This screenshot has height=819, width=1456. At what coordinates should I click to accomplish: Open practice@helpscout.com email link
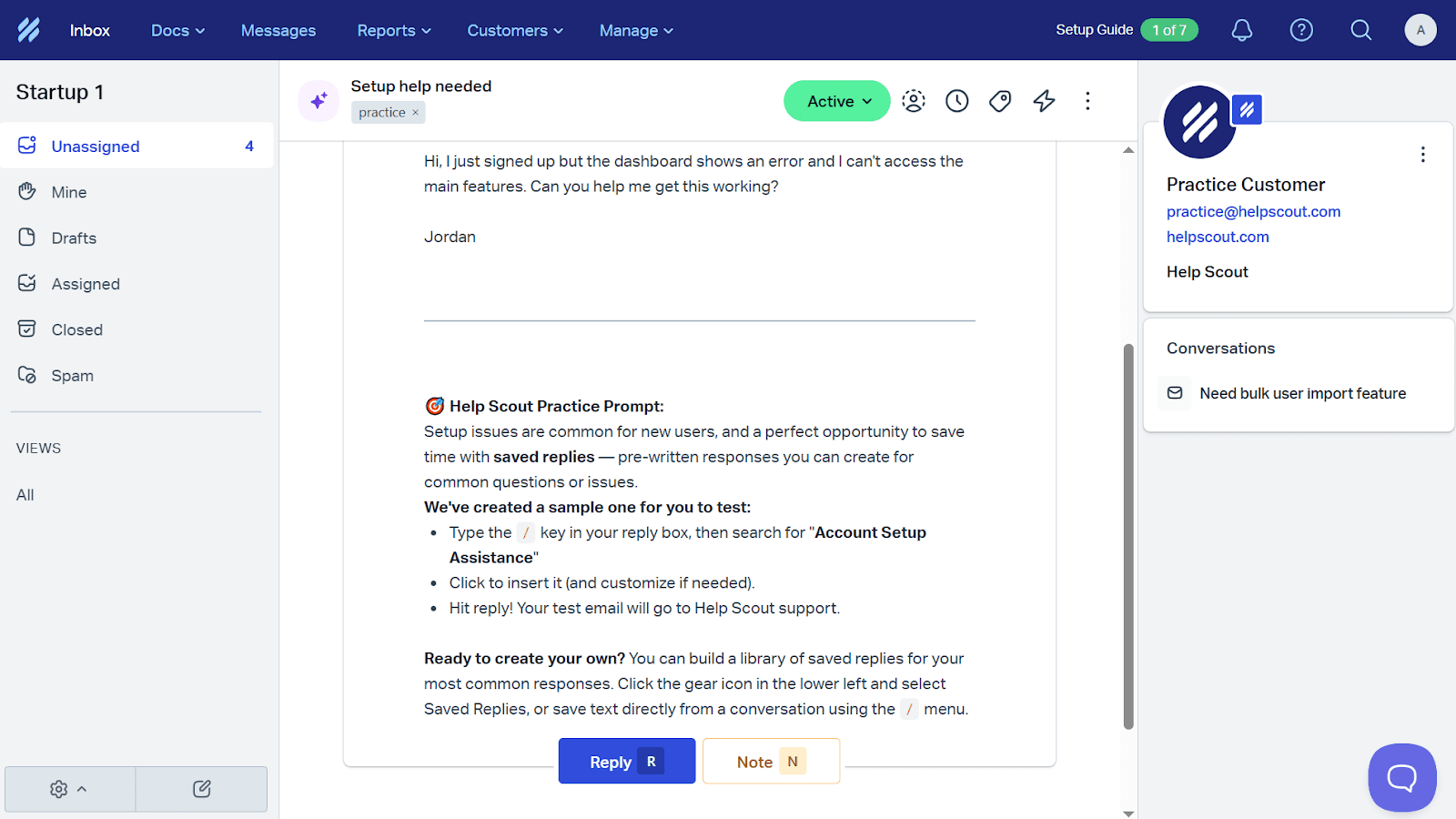coord(1253,211)
